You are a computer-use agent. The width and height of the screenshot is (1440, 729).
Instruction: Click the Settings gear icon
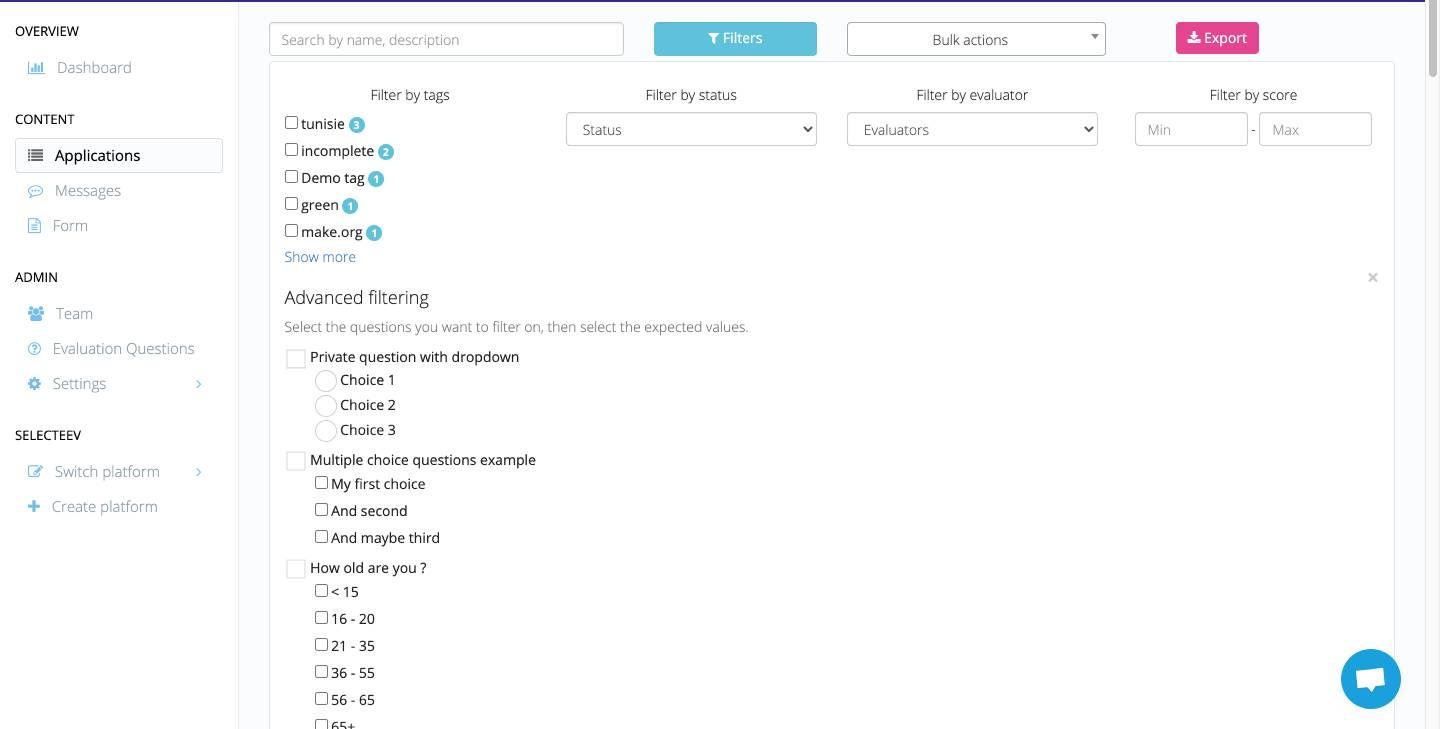point(34,384)
